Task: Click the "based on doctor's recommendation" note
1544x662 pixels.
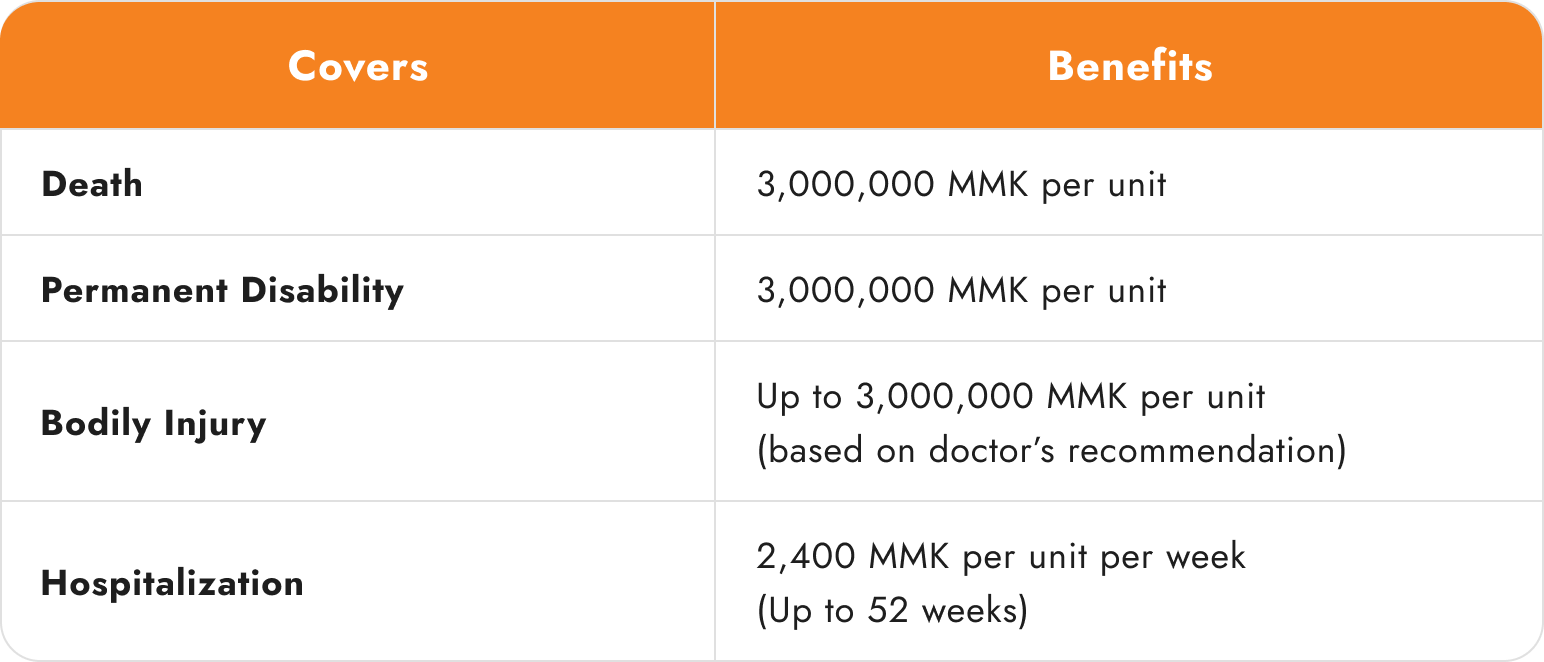Action: (x=1052, y=450)
